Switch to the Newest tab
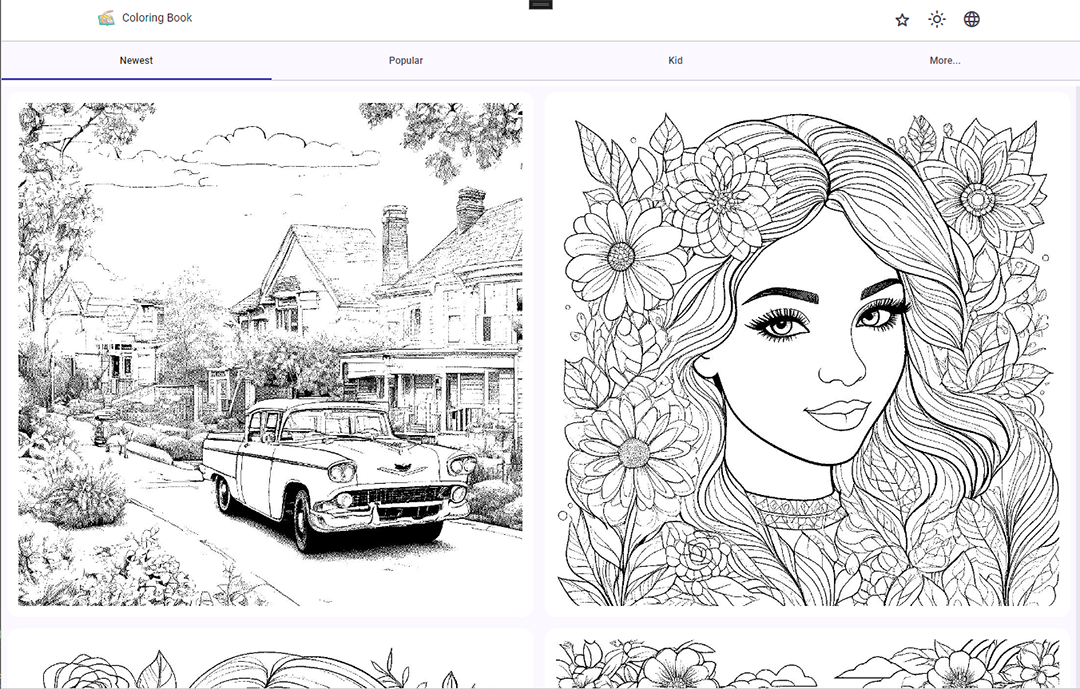1080x689 pixels. [136, 61]
